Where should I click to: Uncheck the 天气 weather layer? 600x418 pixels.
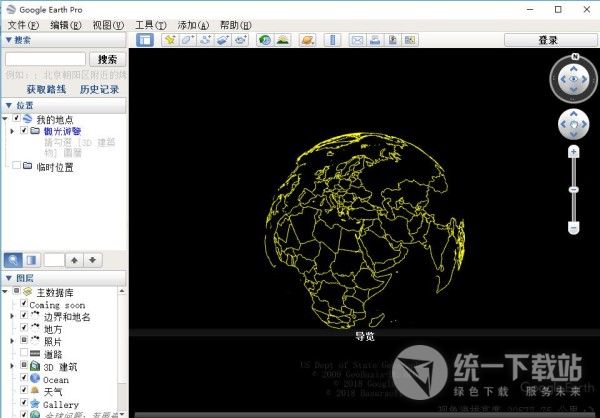click(x=24, y=390)
